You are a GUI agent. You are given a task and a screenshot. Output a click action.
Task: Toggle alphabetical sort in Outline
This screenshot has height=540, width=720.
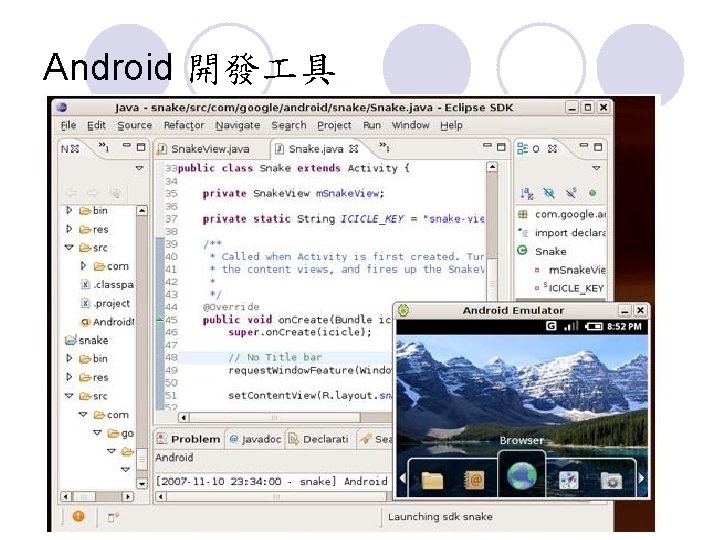(x=527, y=193)
